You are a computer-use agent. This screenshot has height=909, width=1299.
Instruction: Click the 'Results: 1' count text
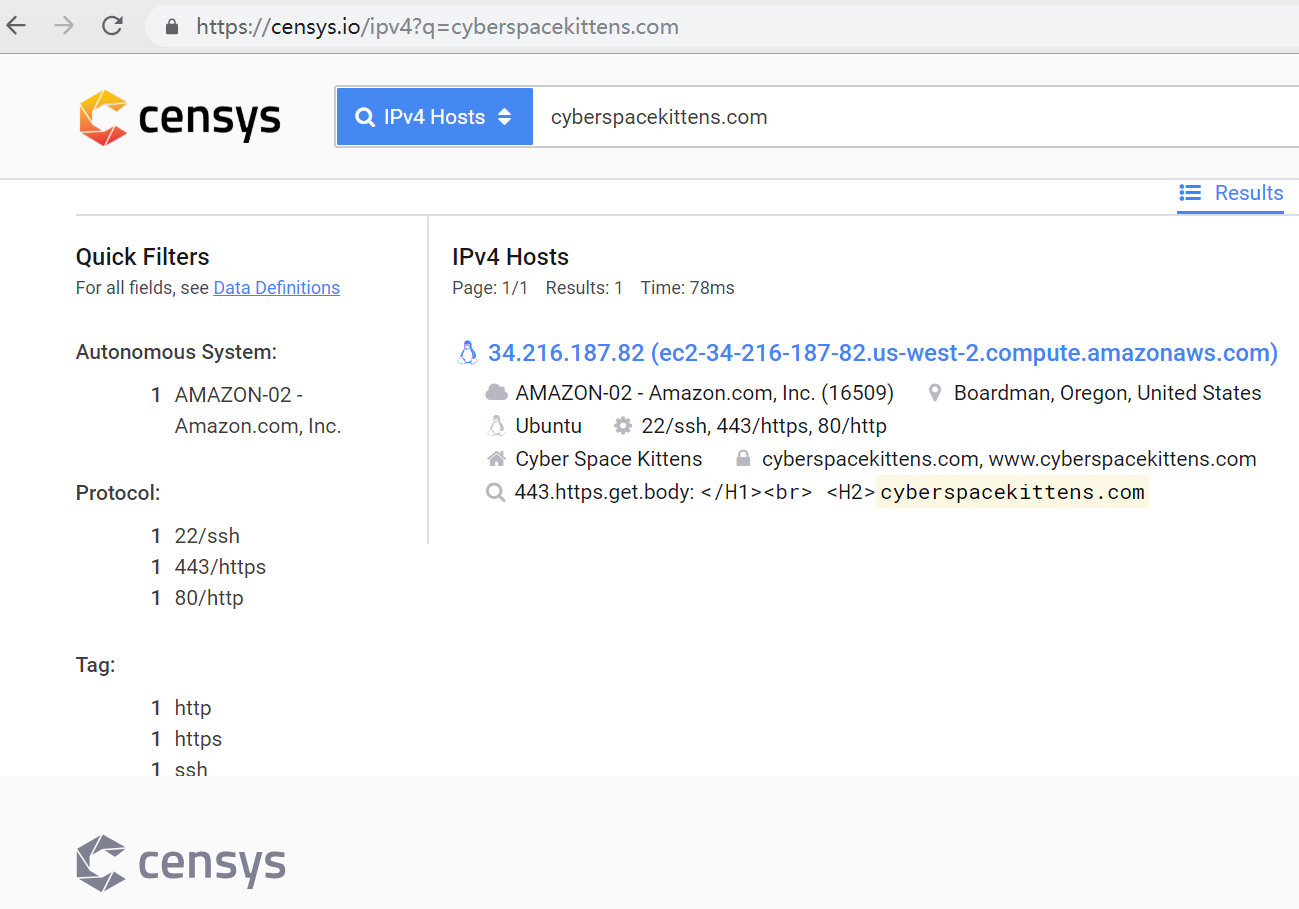[x=584, y=288]
